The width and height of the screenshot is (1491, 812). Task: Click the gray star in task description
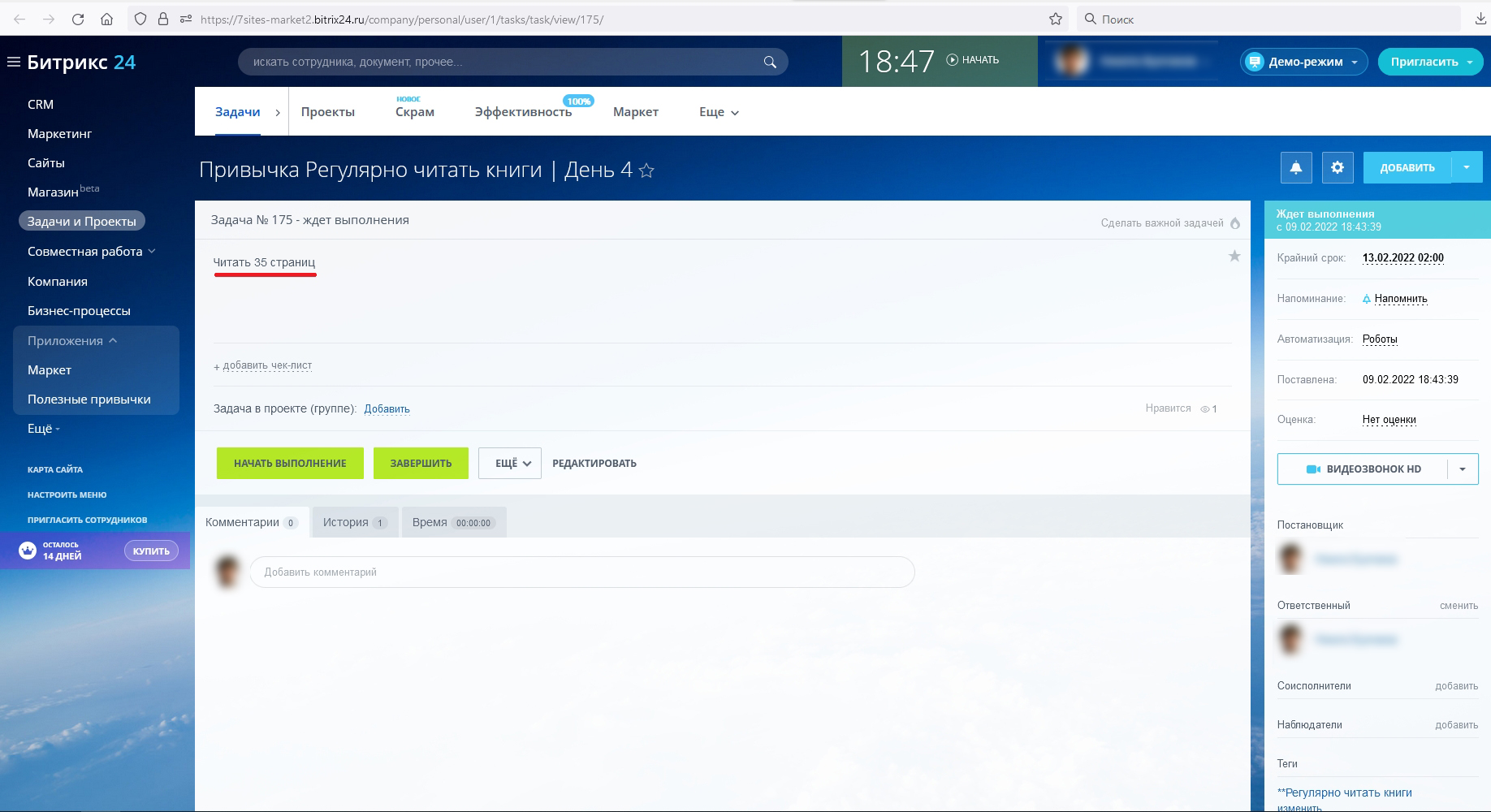point(1234,257)
